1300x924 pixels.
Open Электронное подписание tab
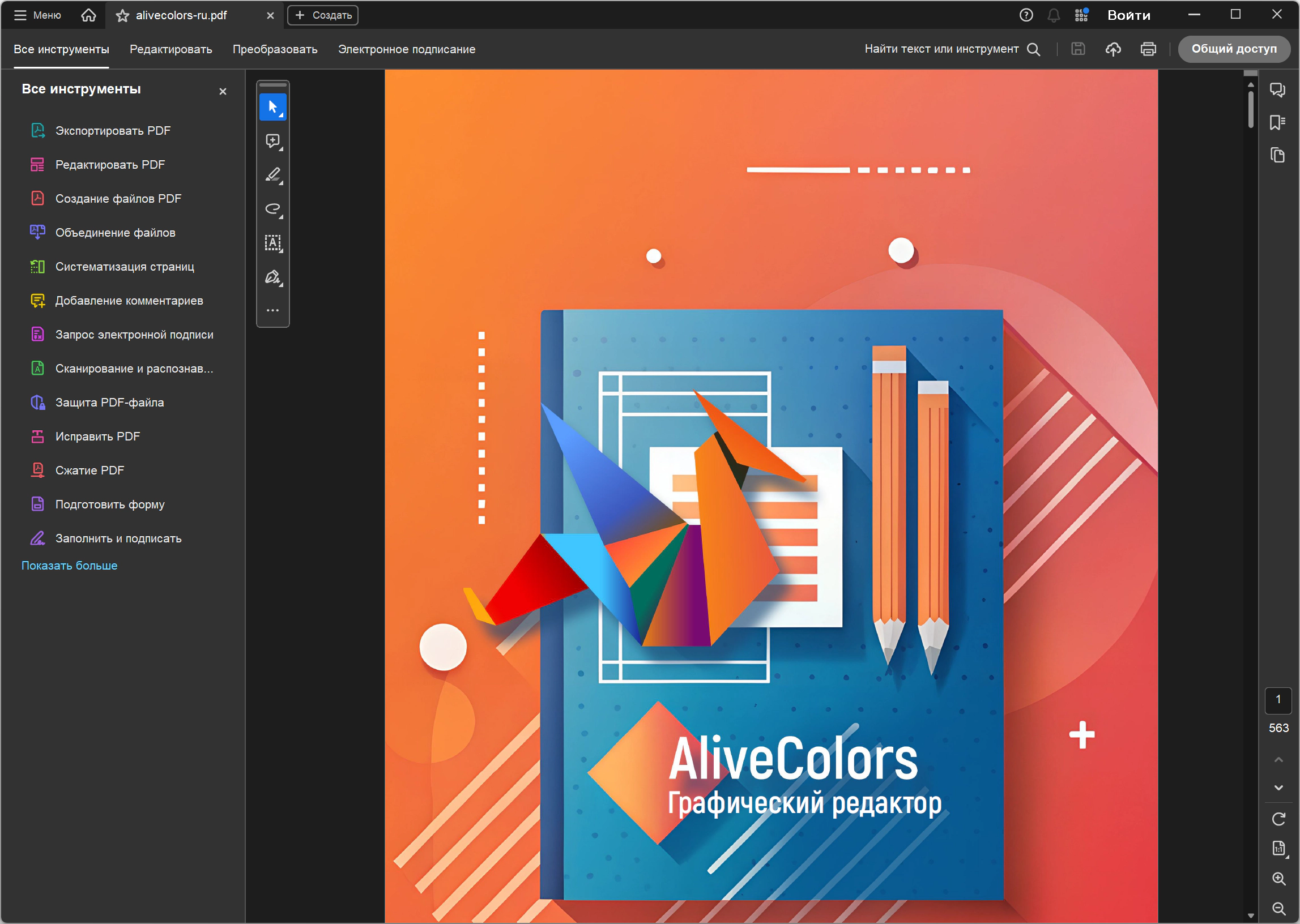406,49
